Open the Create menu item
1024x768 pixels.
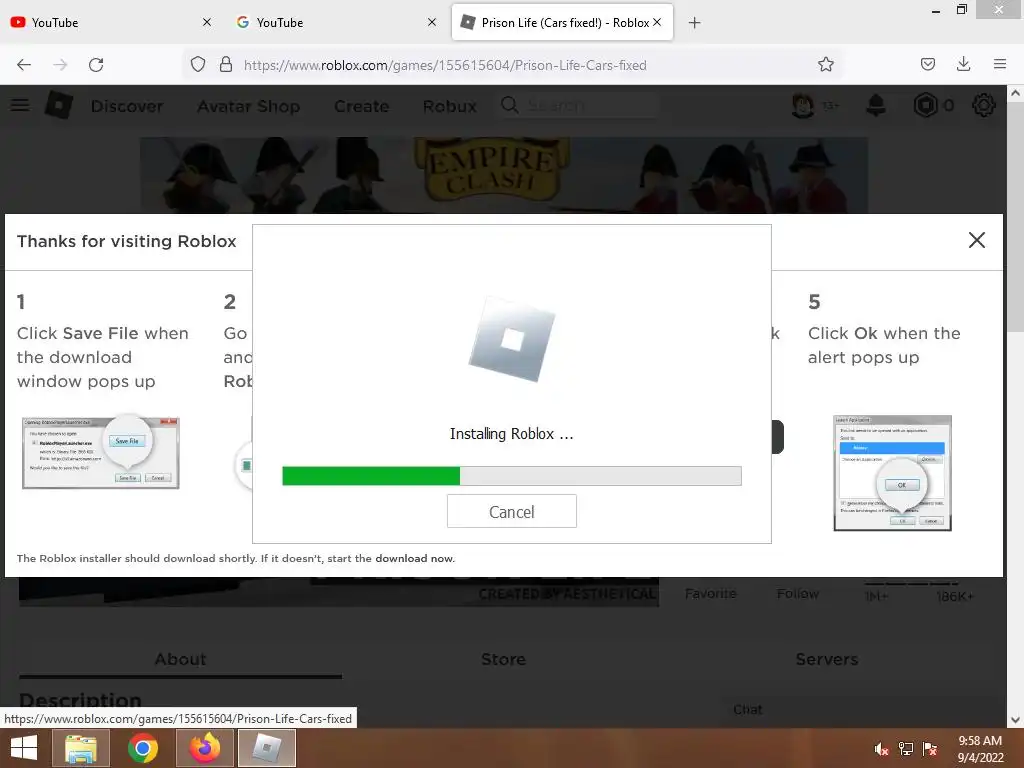pos(362,106)
